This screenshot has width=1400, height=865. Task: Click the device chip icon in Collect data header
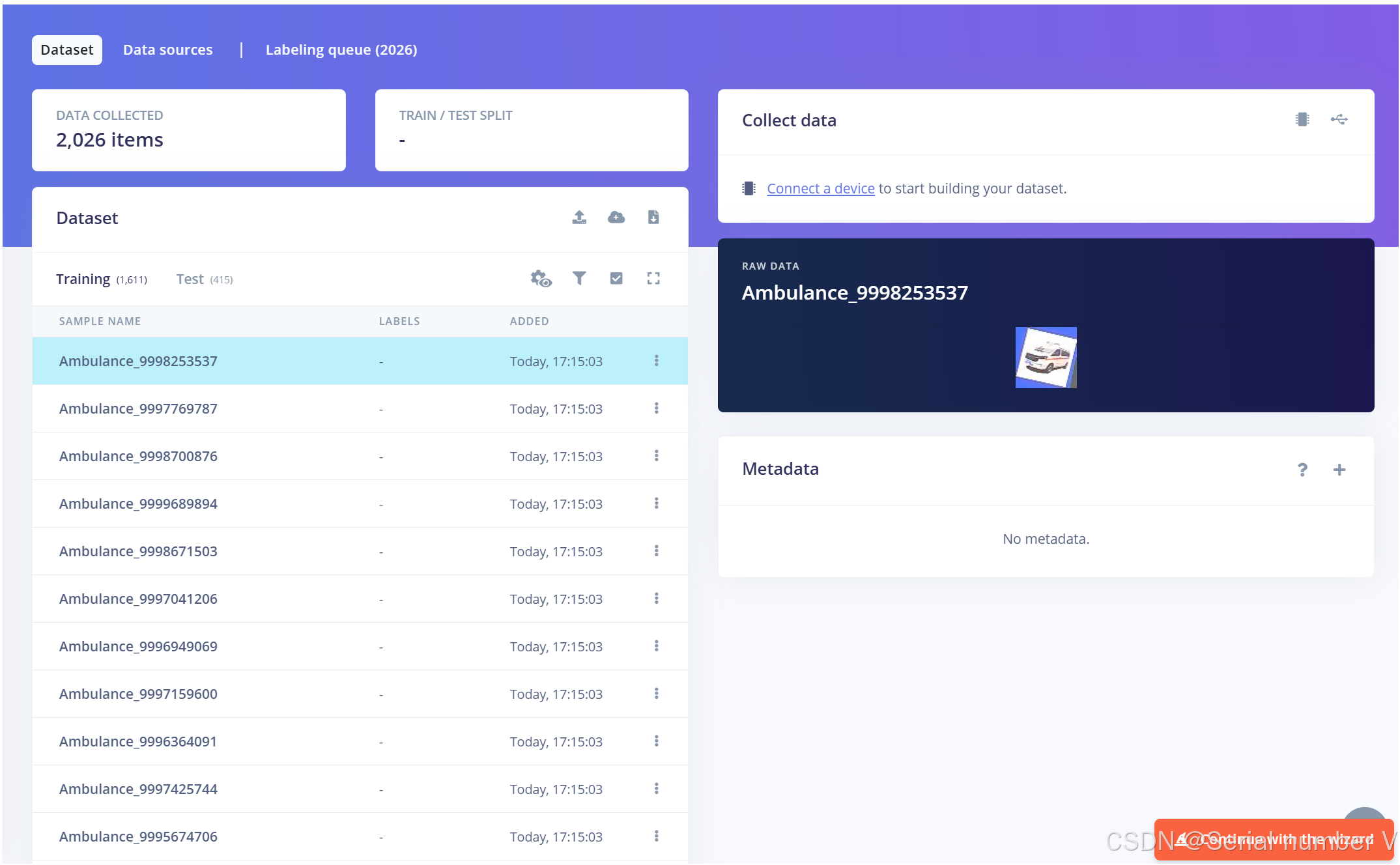click(1302, 119)
